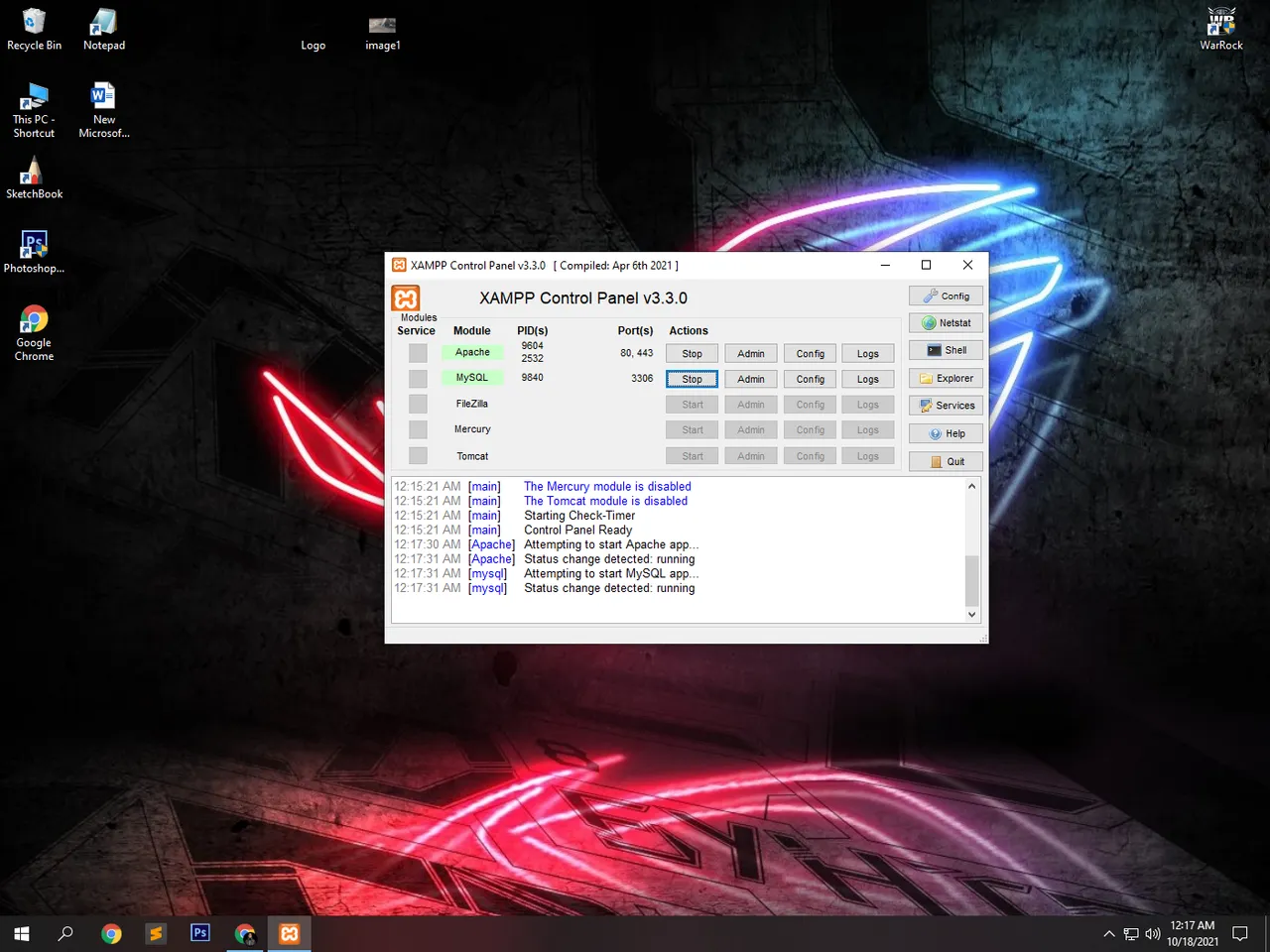
Task: Open Recycle Bin desktop icon
Action: [34, 29]
